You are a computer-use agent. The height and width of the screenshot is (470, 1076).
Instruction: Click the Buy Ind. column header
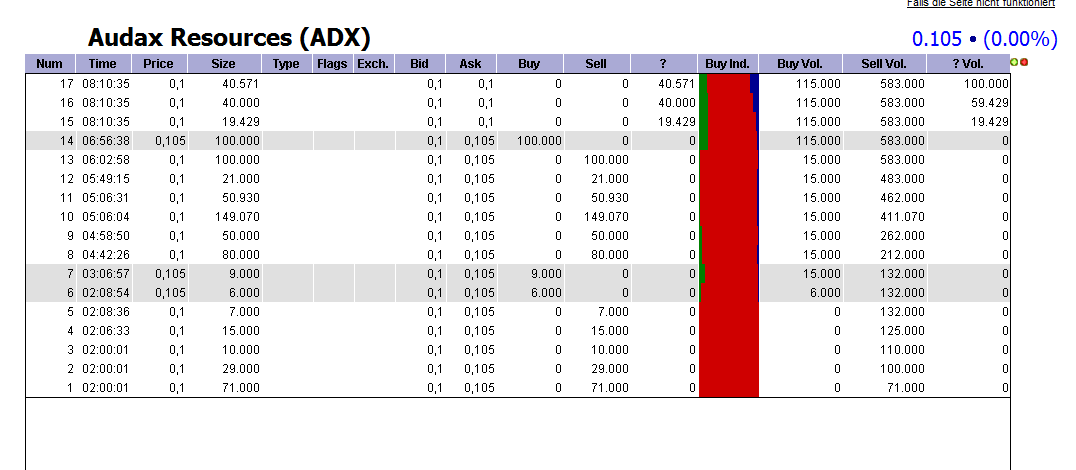pos(728,64)
